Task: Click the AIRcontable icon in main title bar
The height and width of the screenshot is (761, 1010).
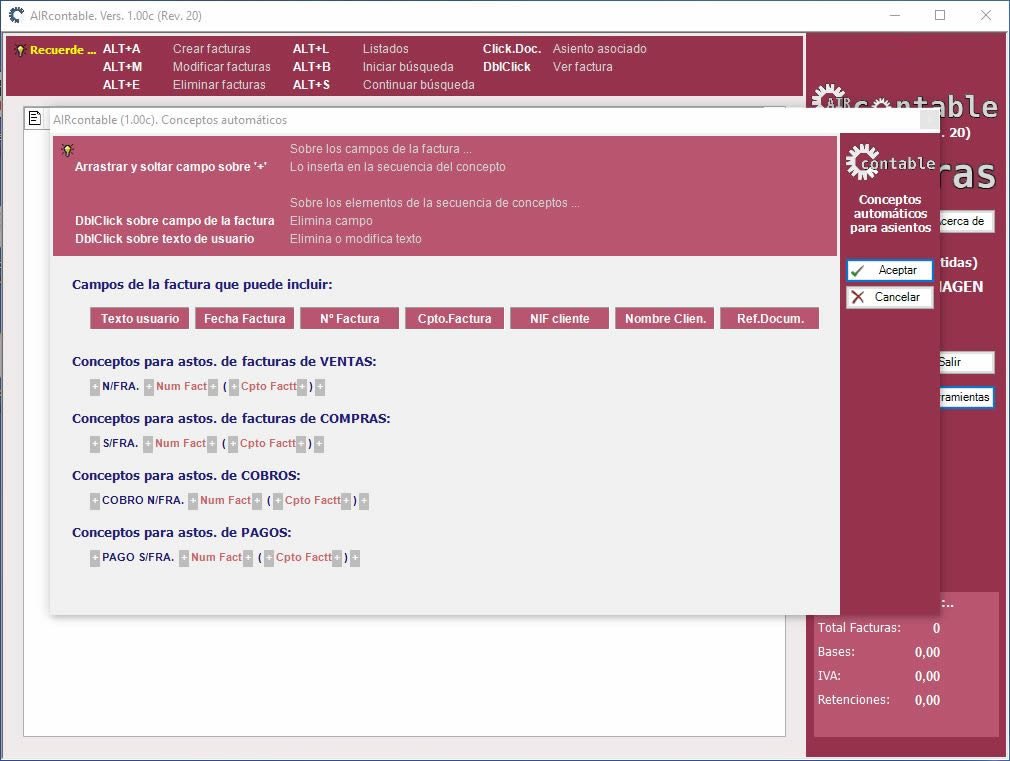Action: (x=16, y=15)
